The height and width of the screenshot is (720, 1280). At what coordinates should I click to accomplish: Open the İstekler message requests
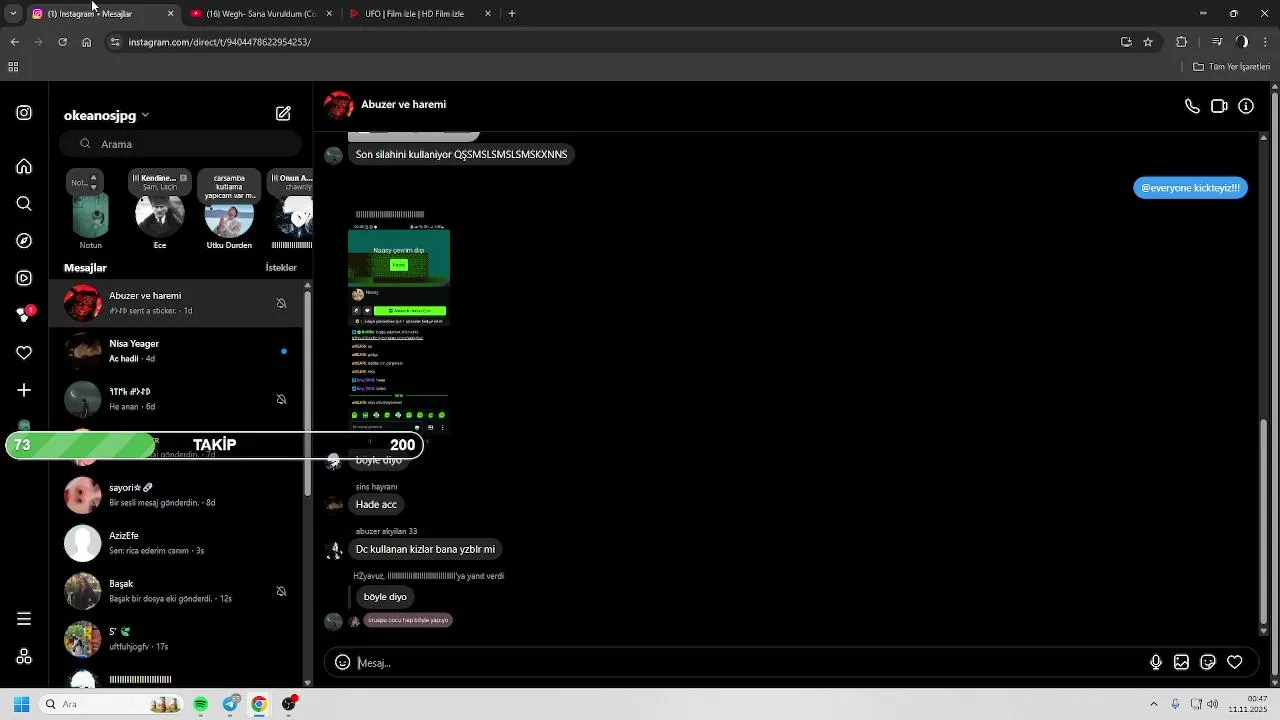tap(281, 268)
